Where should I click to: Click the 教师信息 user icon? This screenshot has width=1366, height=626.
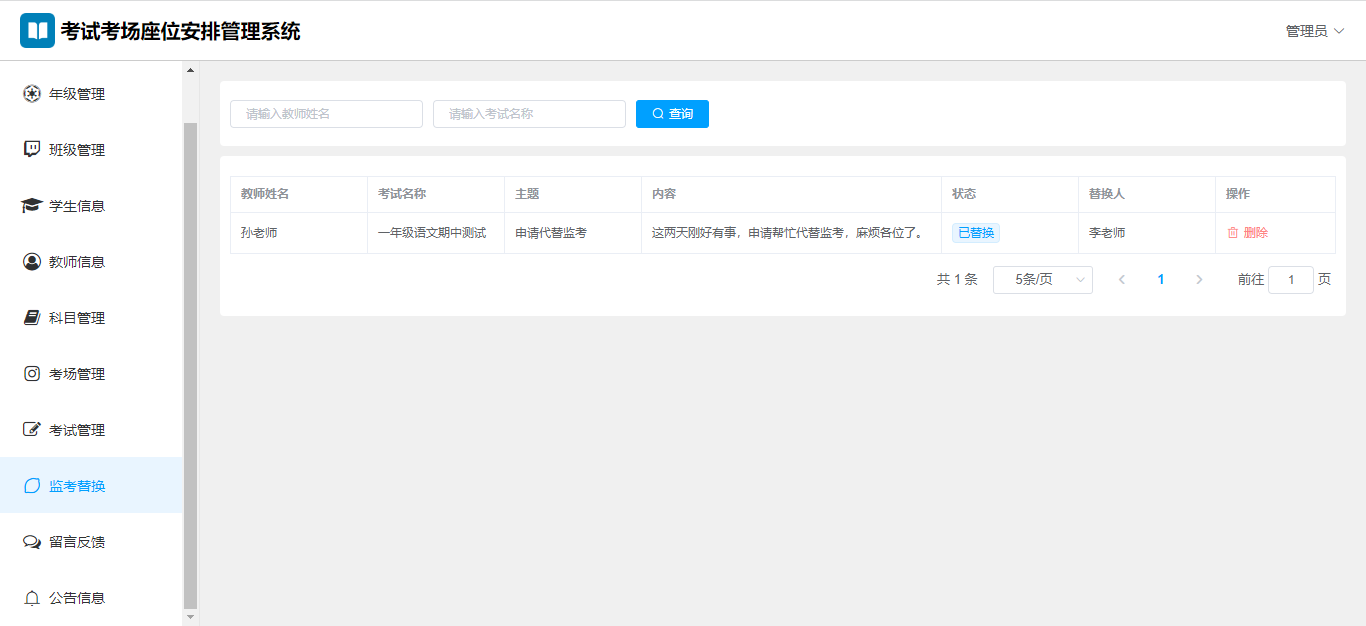click(32, 262)
